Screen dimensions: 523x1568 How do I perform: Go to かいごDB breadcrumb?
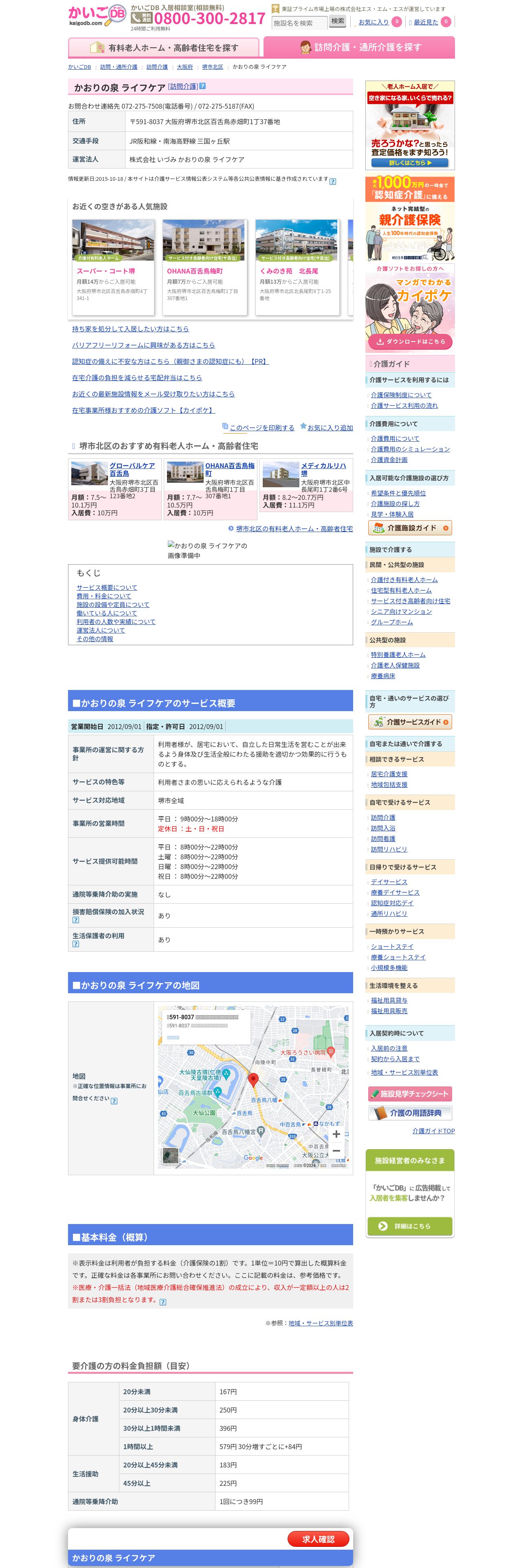(x=80, y=67)
